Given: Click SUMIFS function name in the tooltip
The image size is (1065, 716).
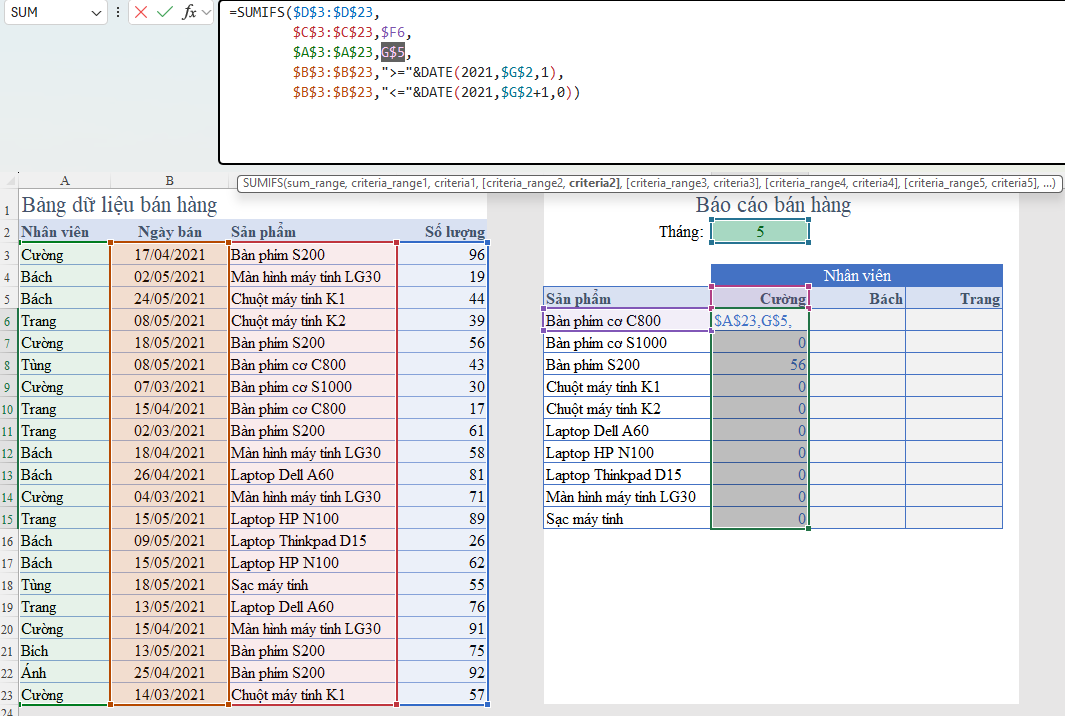Looking at the screenshot, I should pyautogui.click(x=262, y=183).
